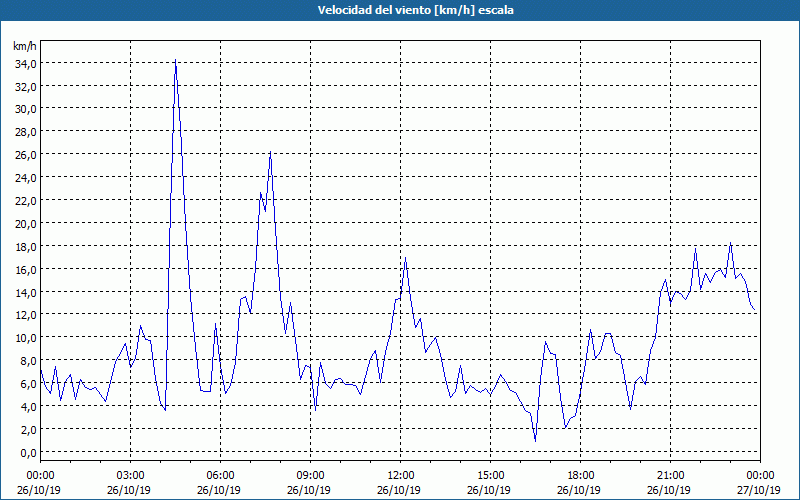Click the 12,0 y-axis label

25,315
